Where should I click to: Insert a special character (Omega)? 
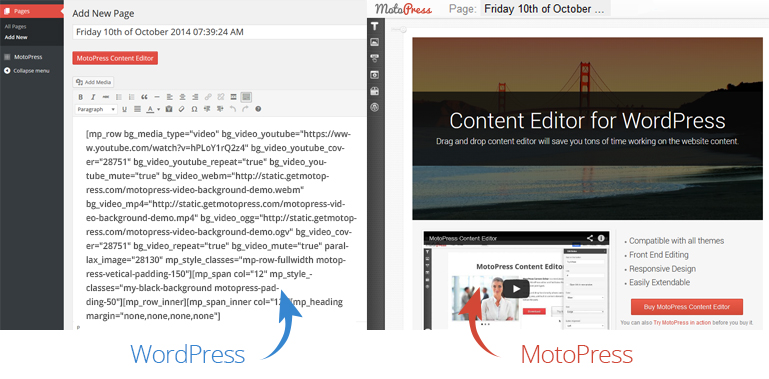(x=194, y=109)
